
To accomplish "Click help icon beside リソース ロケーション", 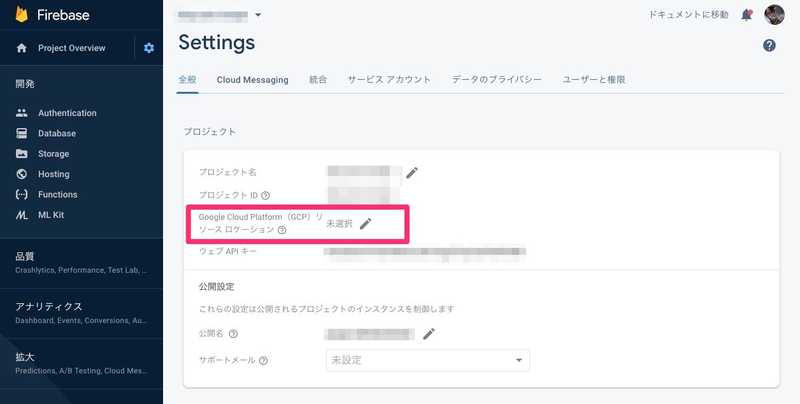I will point(282,230).
